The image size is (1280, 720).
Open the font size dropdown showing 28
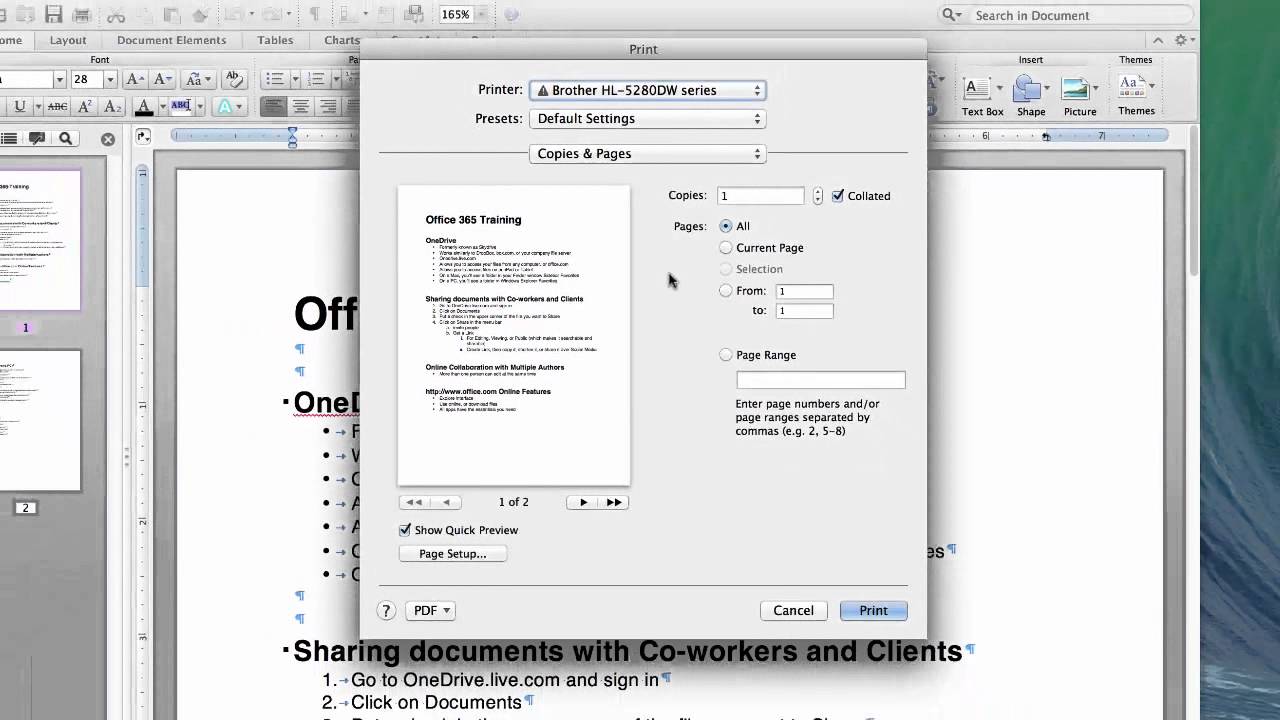tap(109, 79)
